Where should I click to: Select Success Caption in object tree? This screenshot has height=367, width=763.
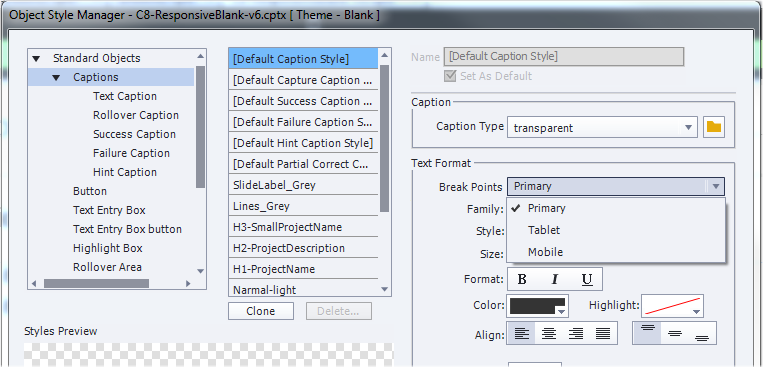coord(134,134)
